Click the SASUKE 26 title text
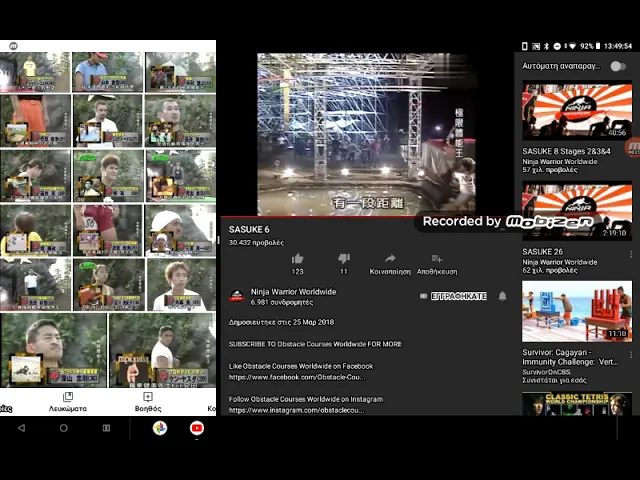The height and width of the screenshot is (480, 640). pos(542,251)
